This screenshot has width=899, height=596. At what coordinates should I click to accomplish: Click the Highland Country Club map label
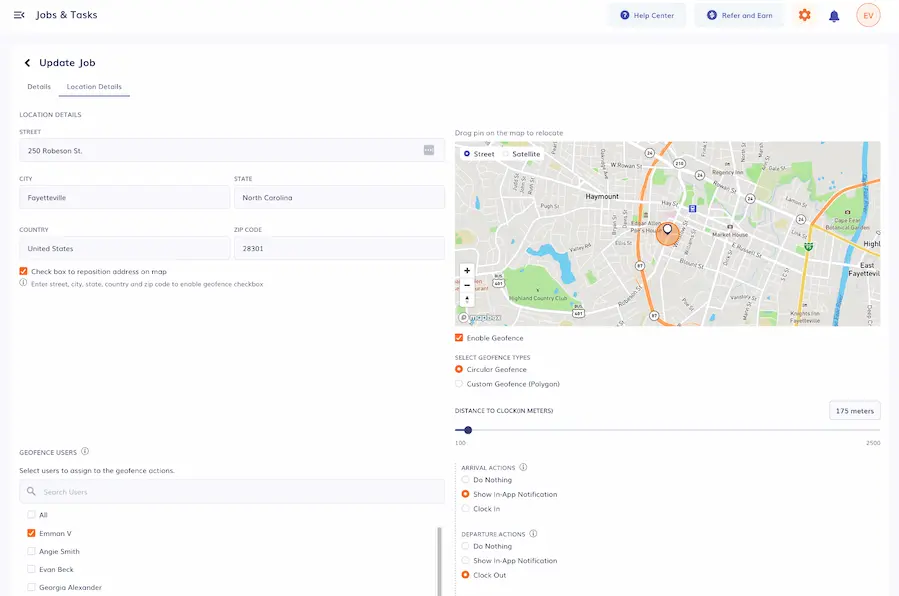(x=538, y=298)
